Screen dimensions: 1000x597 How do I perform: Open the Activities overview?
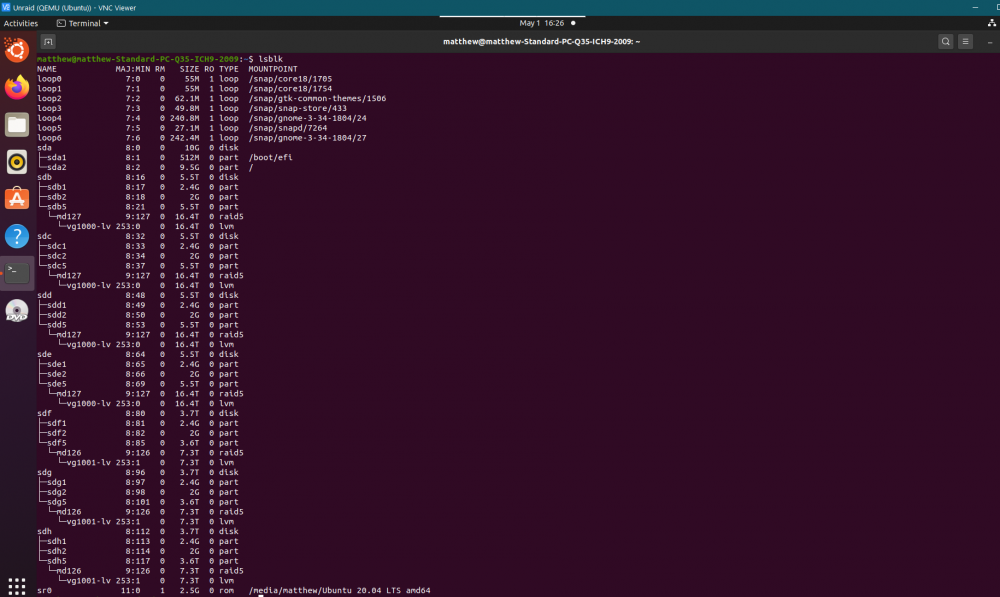click(21, 23)
